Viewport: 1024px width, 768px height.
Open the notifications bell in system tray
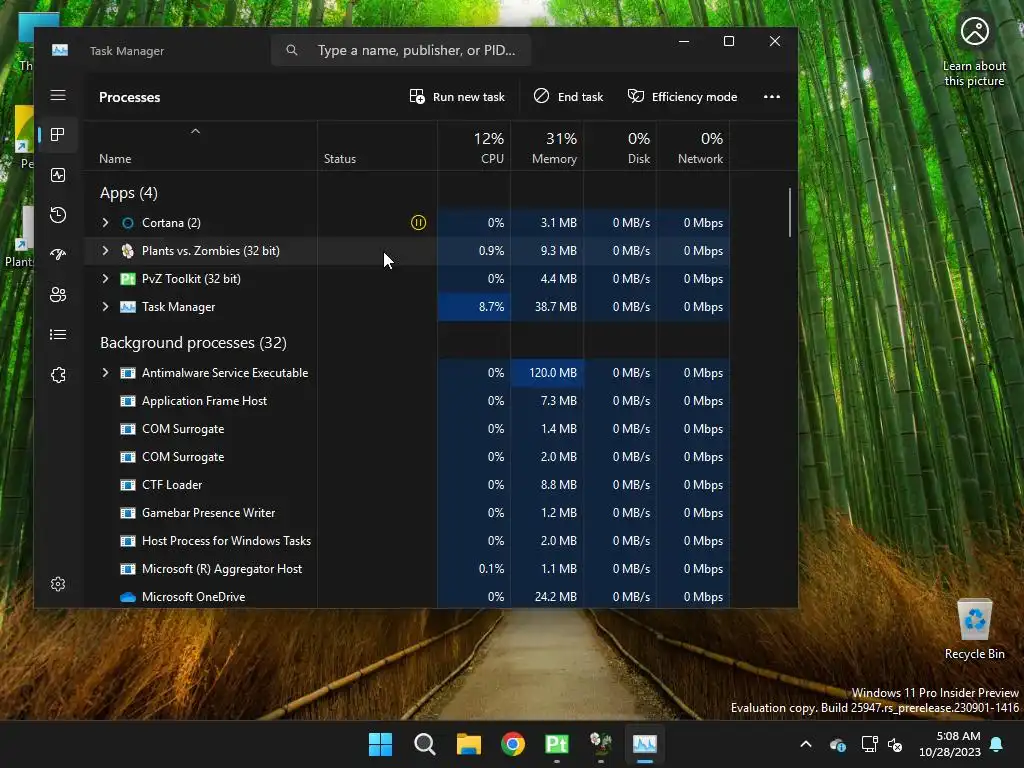tap(997, 744)
